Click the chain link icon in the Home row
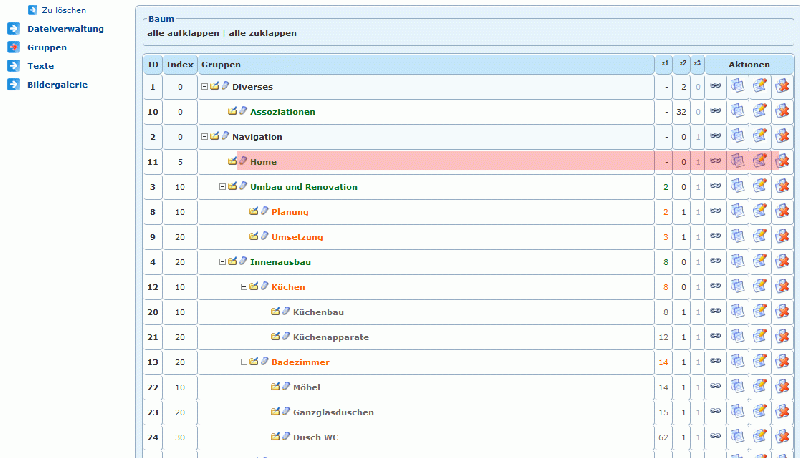Viewport: 800px width, 458px height. coord(716,161)
